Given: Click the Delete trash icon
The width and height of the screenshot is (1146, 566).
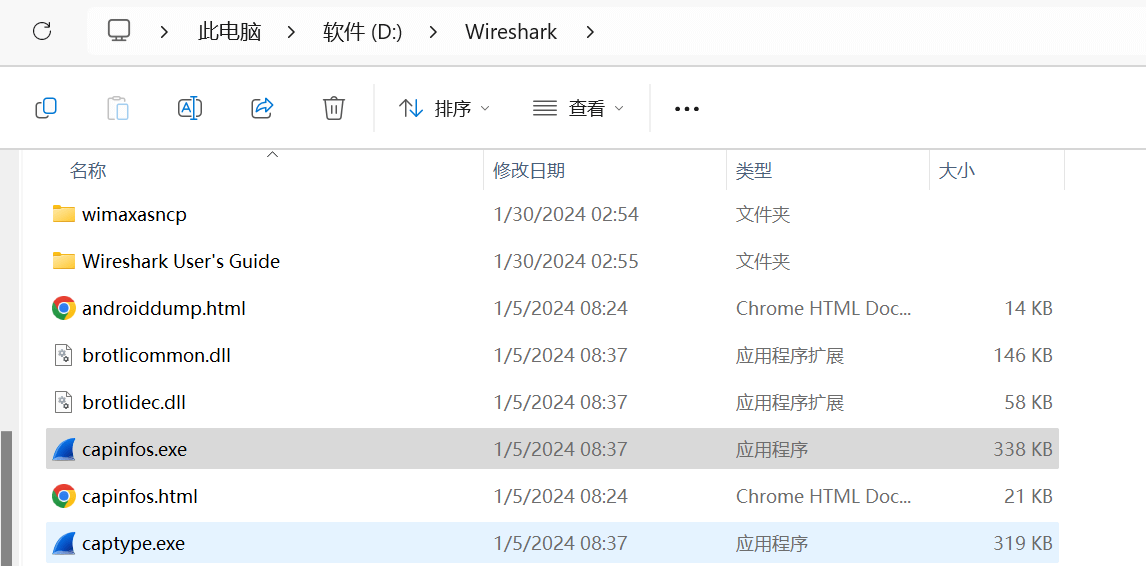Looking at the screenshot, I should click(x=333, y=108).
